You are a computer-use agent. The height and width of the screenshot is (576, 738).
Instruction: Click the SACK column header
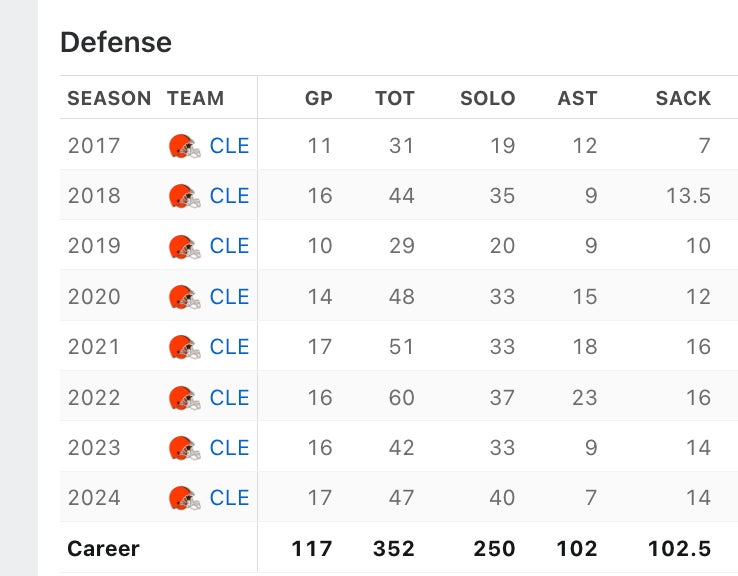point(683,98)
